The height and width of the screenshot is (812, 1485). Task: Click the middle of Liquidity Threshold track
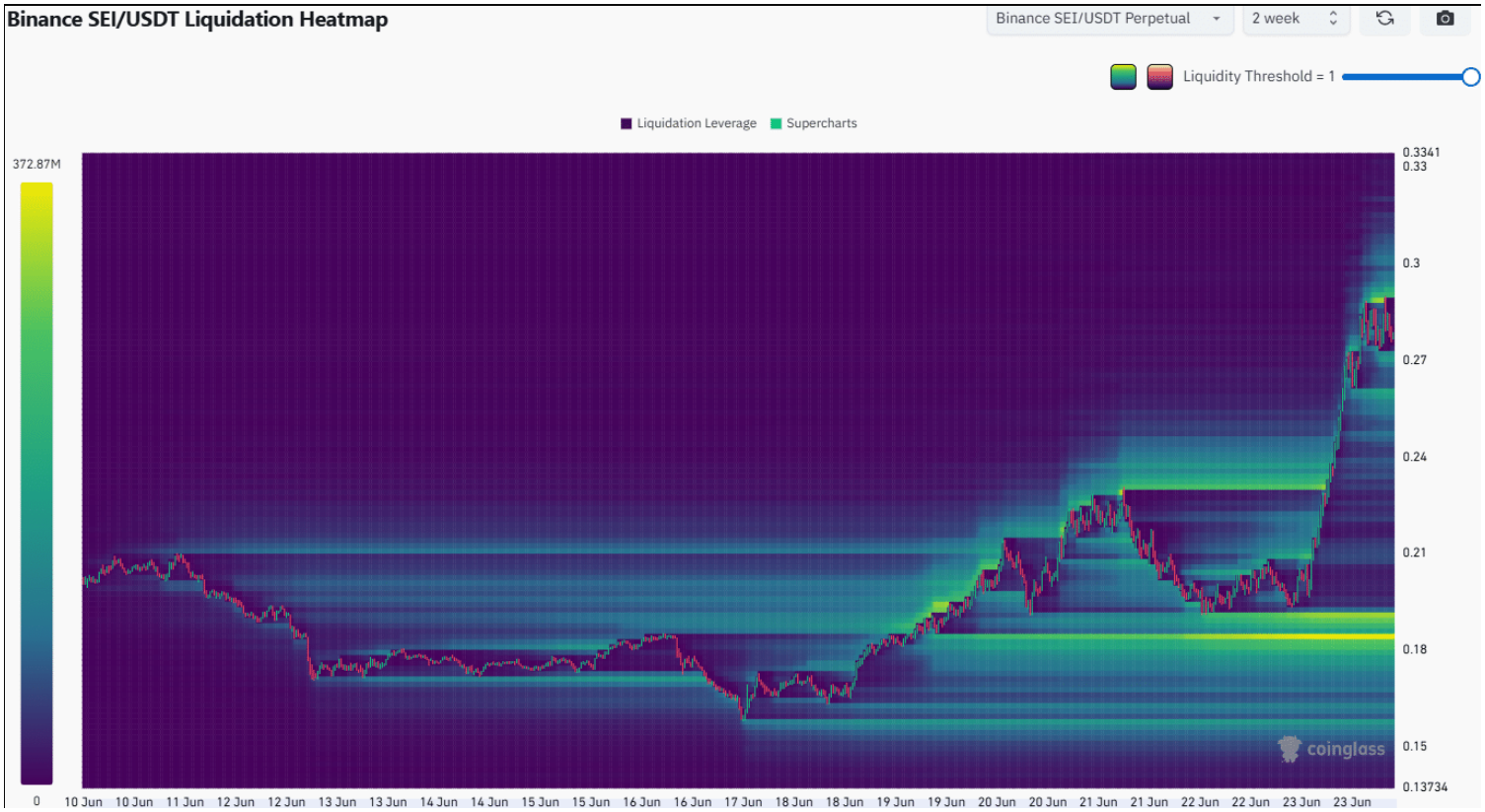coord(1405,77)
